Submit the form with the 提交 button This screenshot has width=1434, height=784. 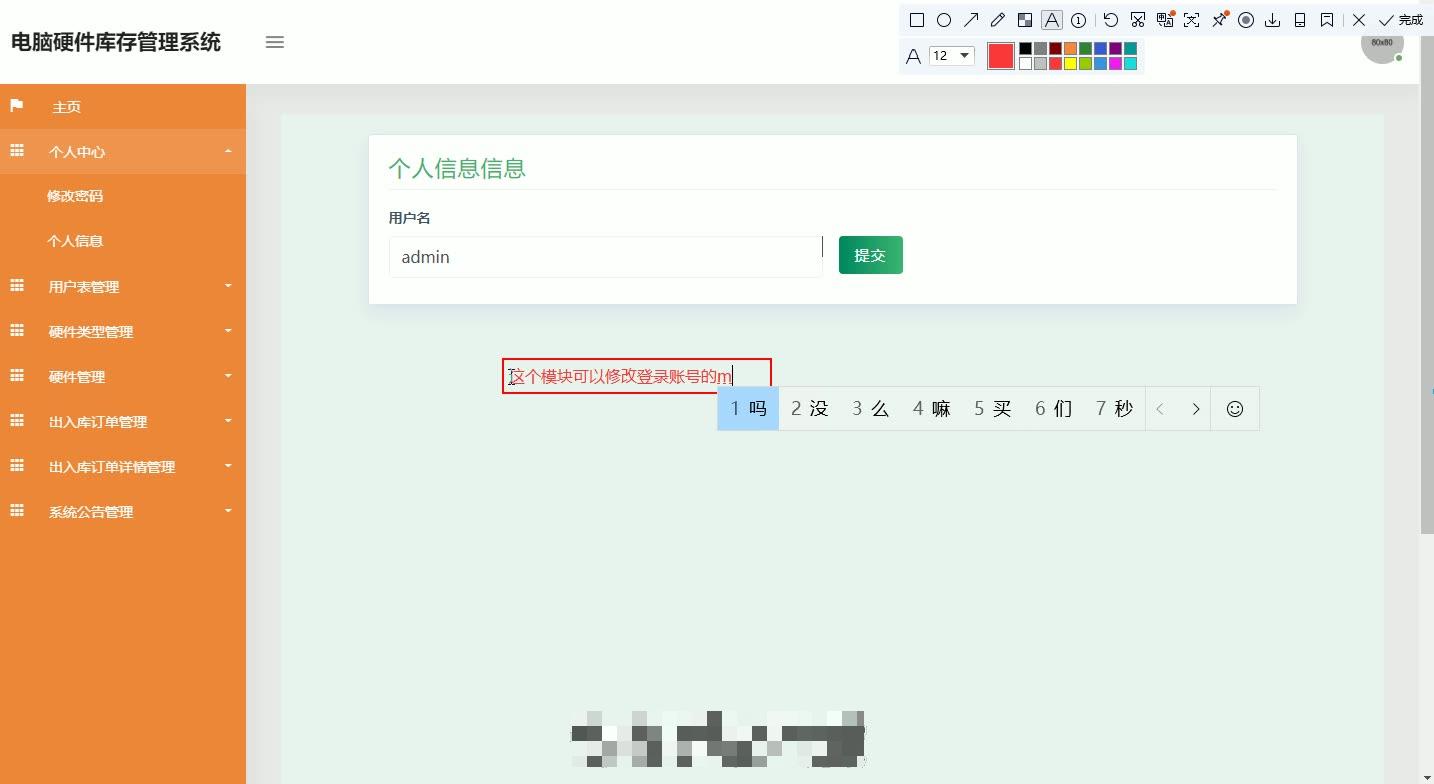coord(869,255)
